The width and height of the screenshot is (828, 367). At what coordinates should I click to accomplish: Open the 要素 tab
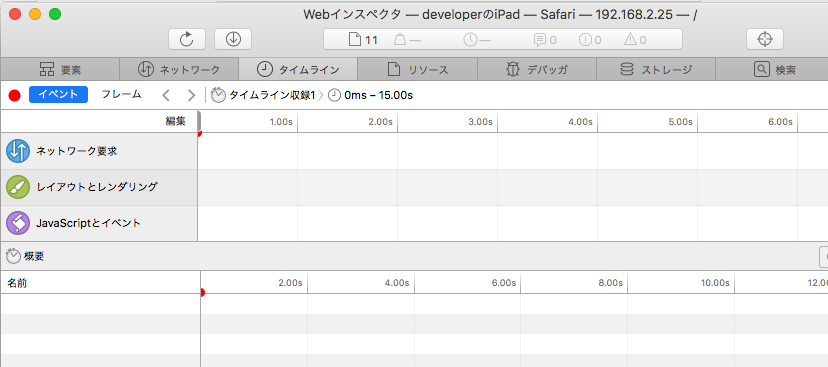tap(60, 69)
